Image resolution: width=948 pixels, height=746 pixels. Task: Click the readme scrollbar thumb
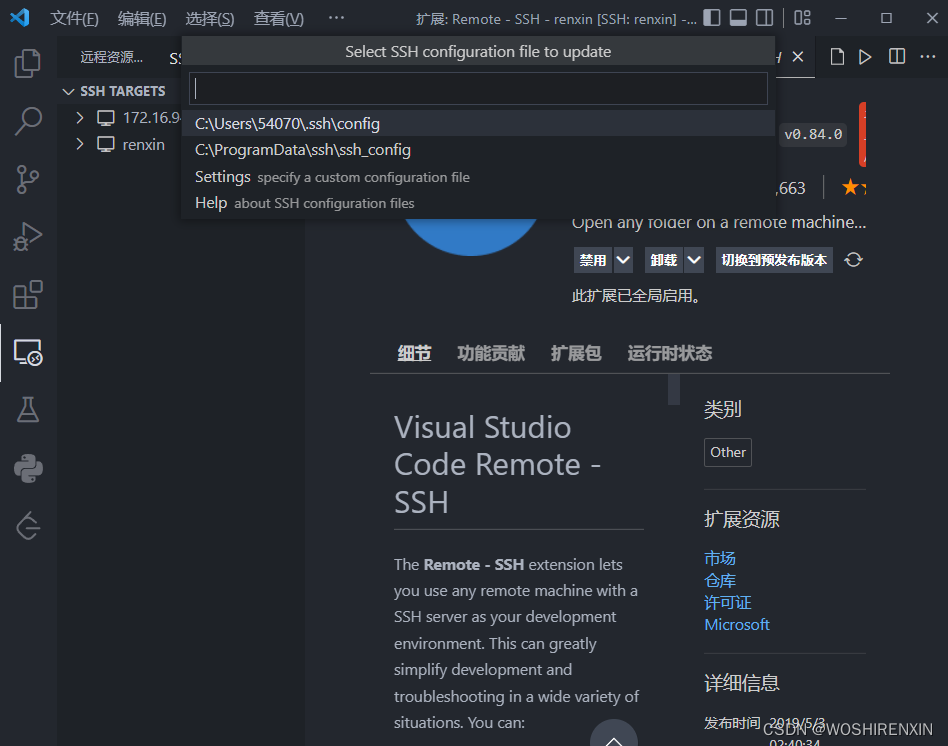(x=674, y=389)
